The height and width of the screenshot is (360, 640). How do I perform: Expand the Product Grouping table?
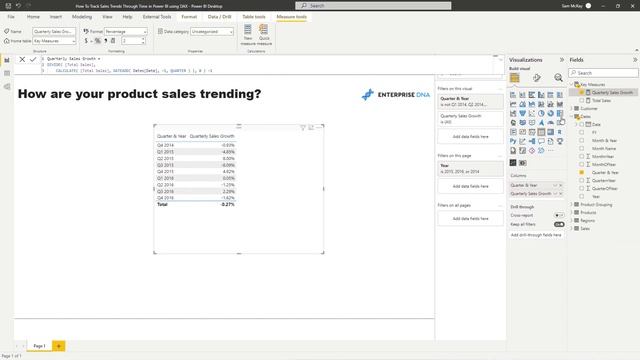572,204
